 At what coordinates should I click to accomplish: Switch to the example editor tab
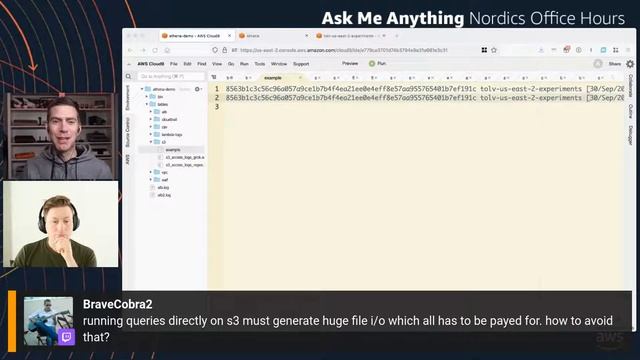pyautogui.click(x=273, y=78)
